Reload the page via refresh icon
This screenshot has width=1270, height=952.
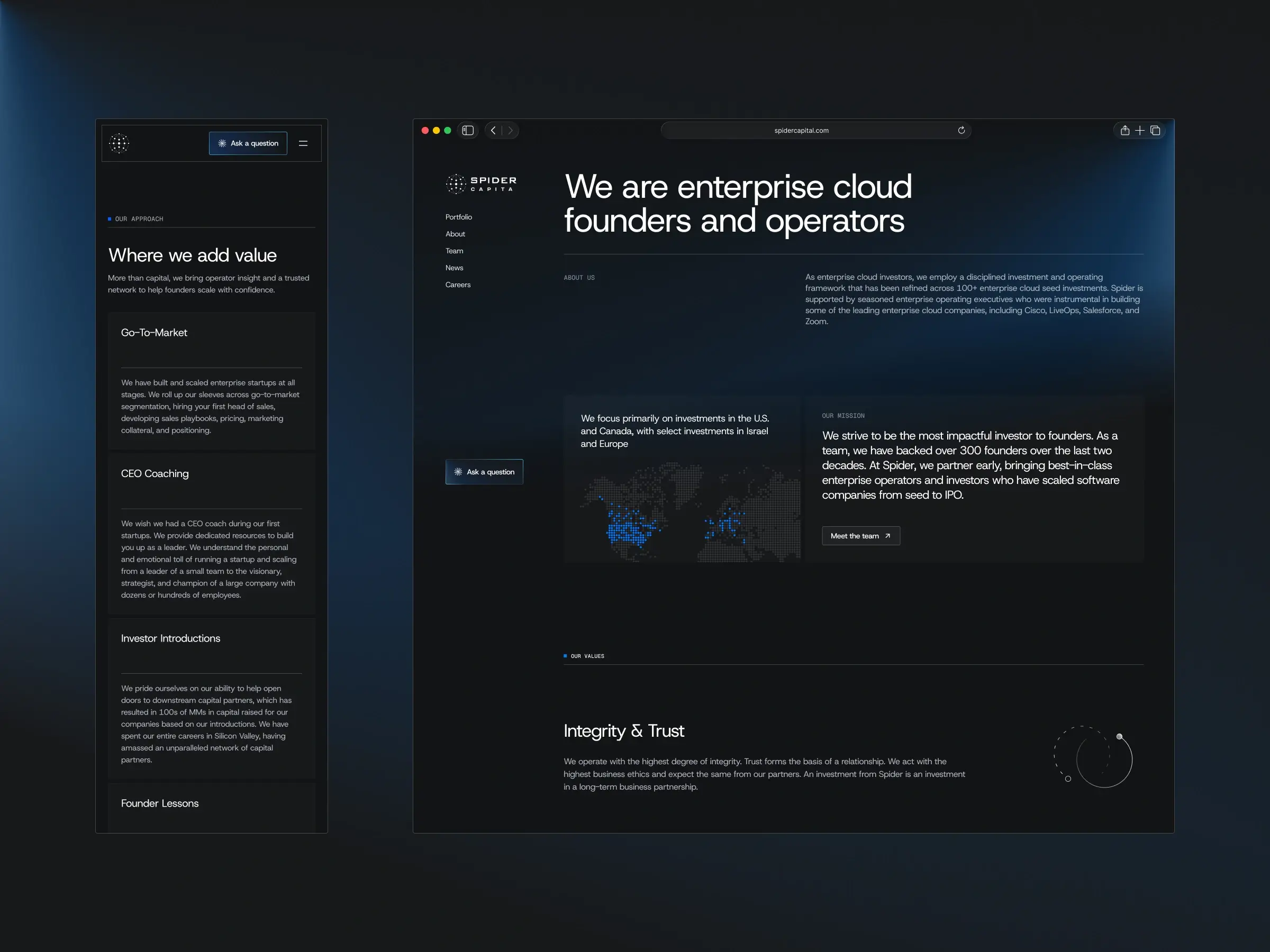click(x=961, y=130)
